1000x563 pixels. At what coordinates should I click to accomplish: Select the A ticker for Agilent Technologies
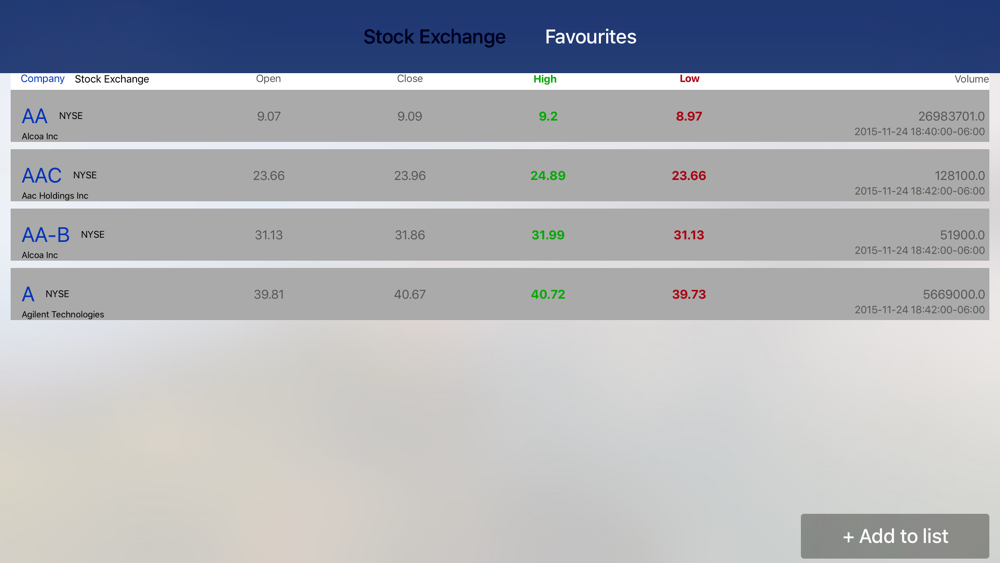point(28,294)
